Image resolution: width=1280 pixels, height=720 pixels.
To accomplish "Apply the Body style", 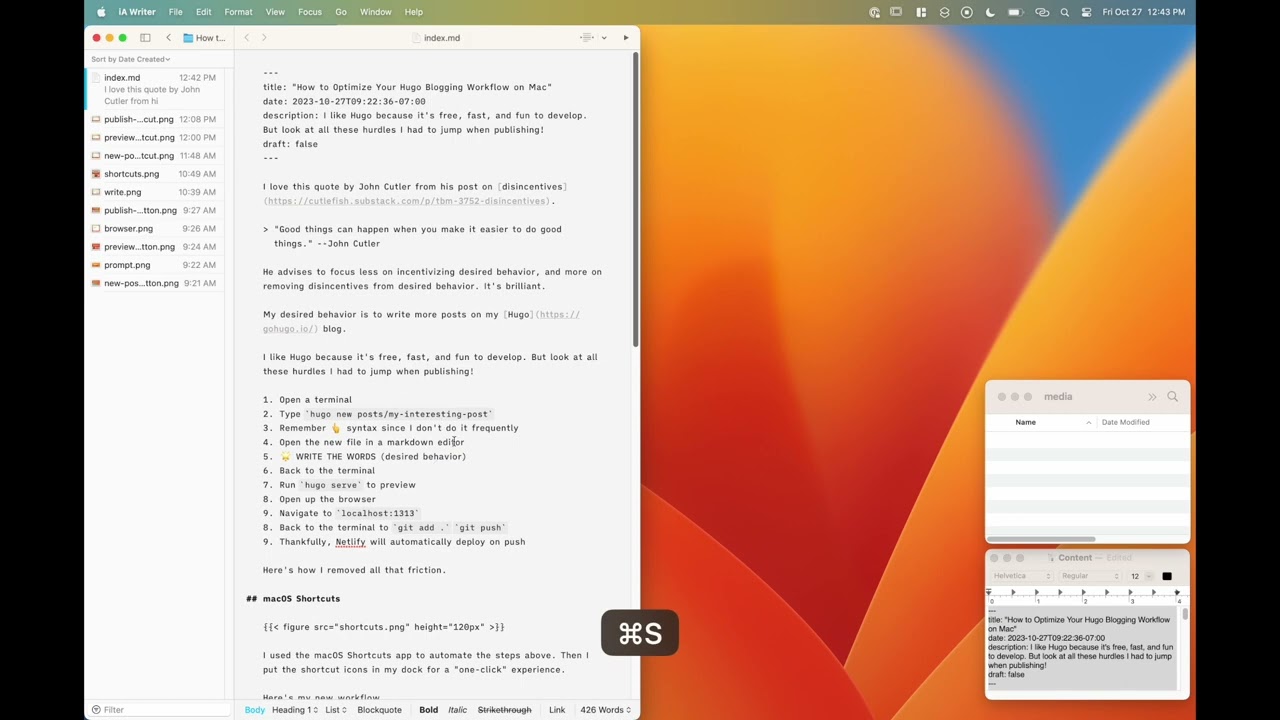I will tap(255, 710).
